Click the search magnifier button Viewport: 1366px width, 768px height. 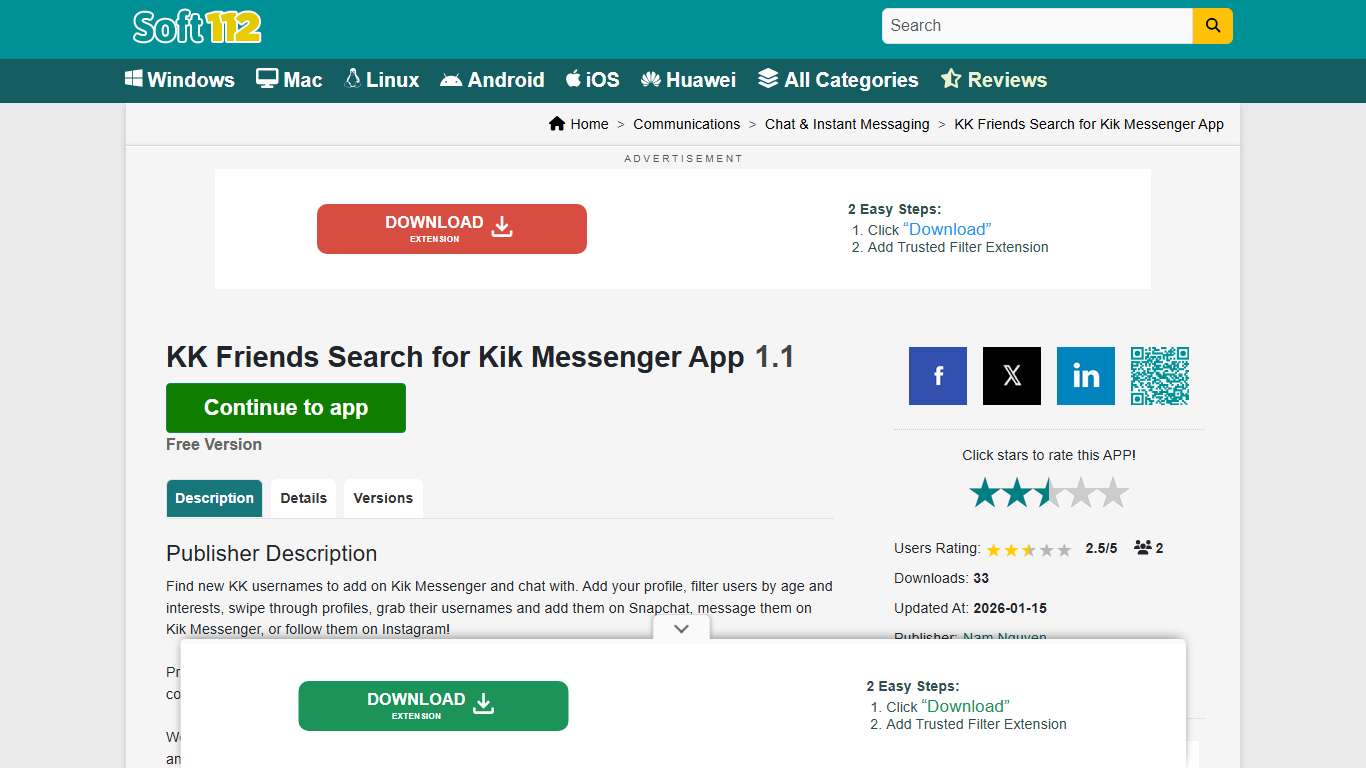(x=1212, y=26)
